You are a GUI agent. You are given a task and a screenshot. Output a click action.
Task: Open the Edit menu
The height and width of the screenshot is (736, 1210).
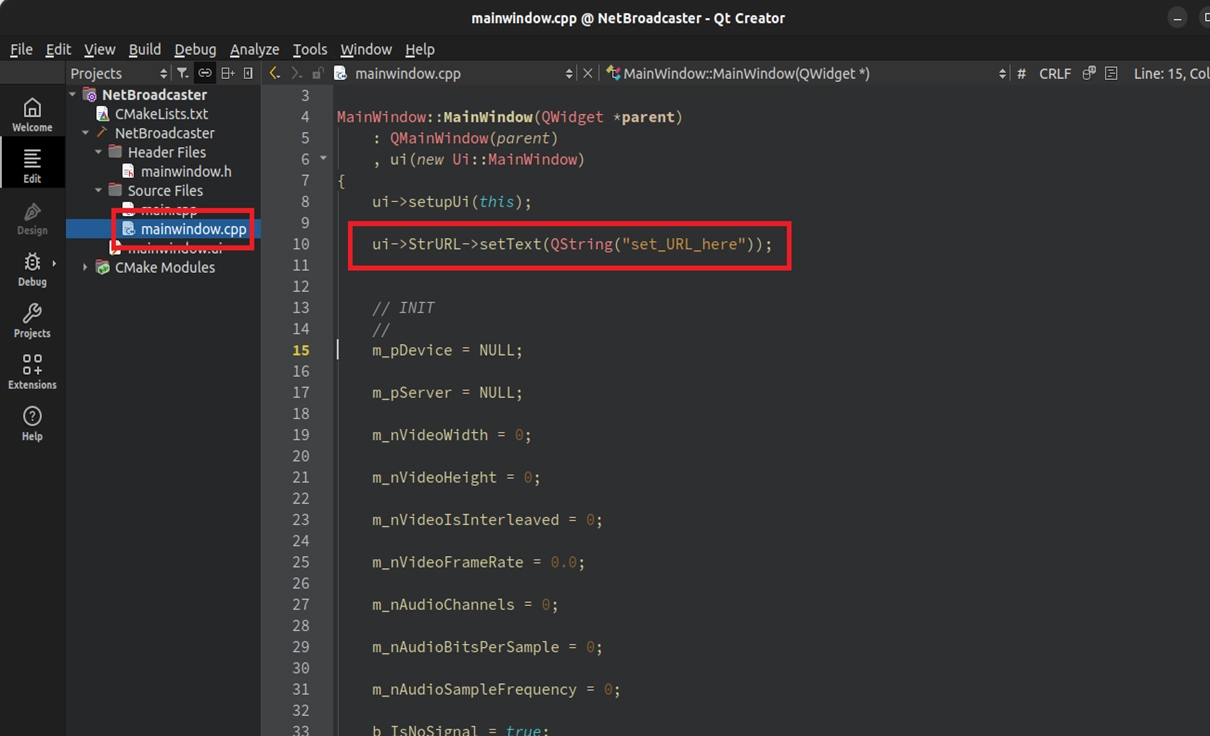58,49
